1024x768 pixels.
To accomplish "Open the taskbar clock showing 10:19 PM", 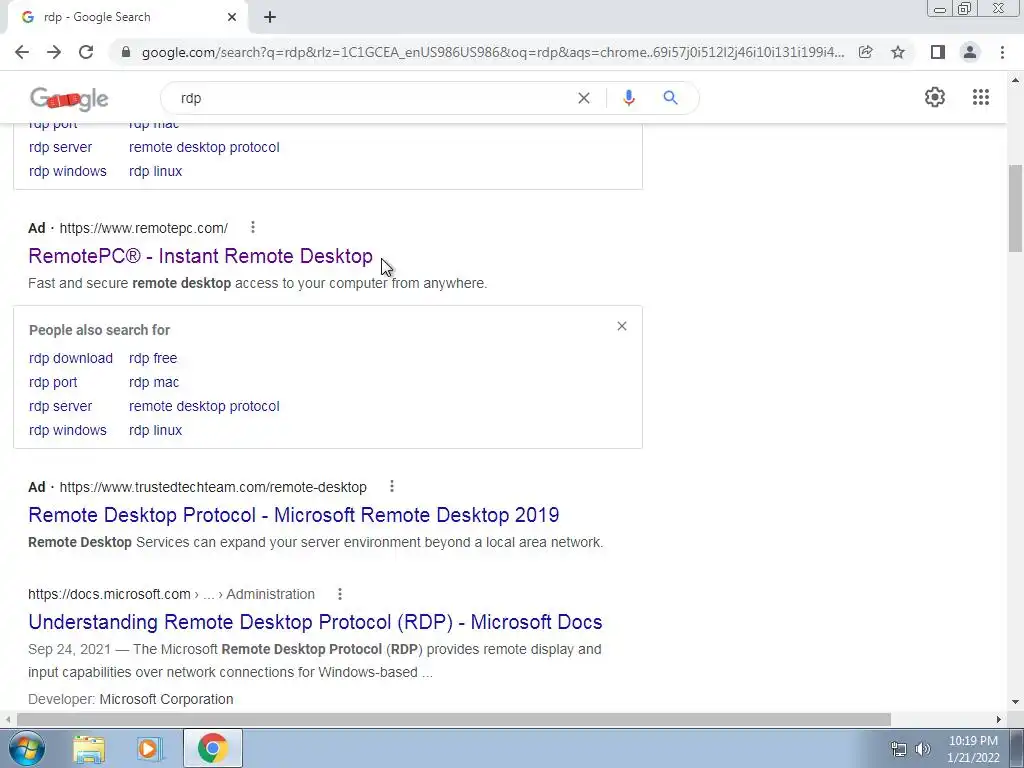I will (973, 749).
